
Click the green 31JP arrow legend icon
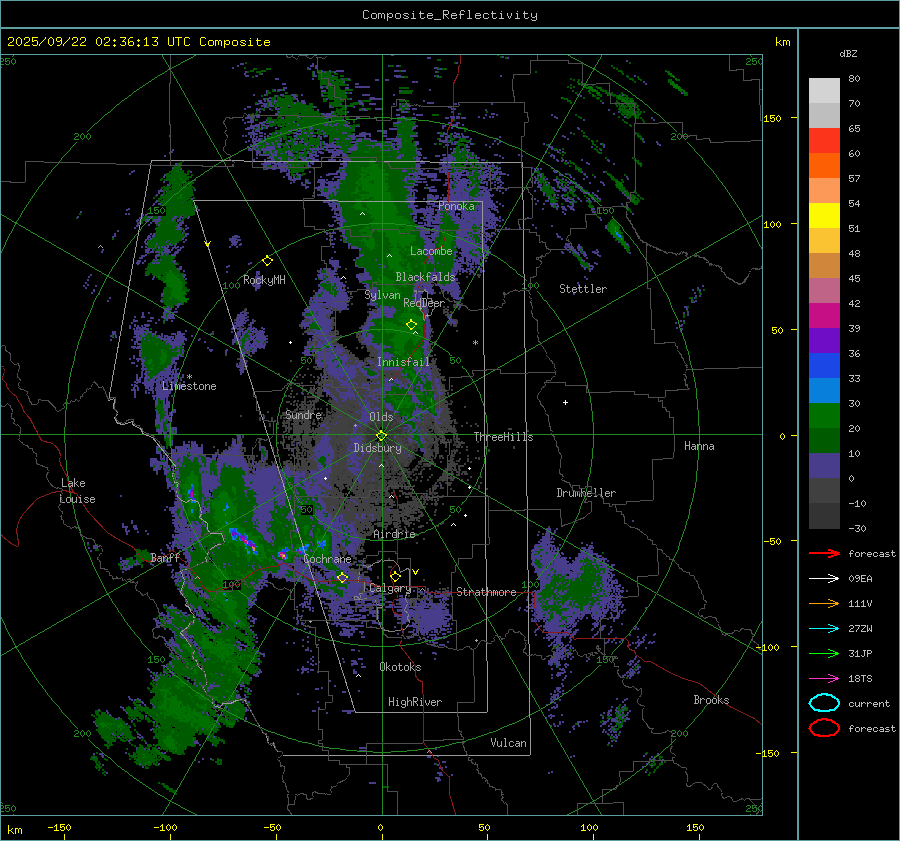pyautogui.click(x=824, y=653)
